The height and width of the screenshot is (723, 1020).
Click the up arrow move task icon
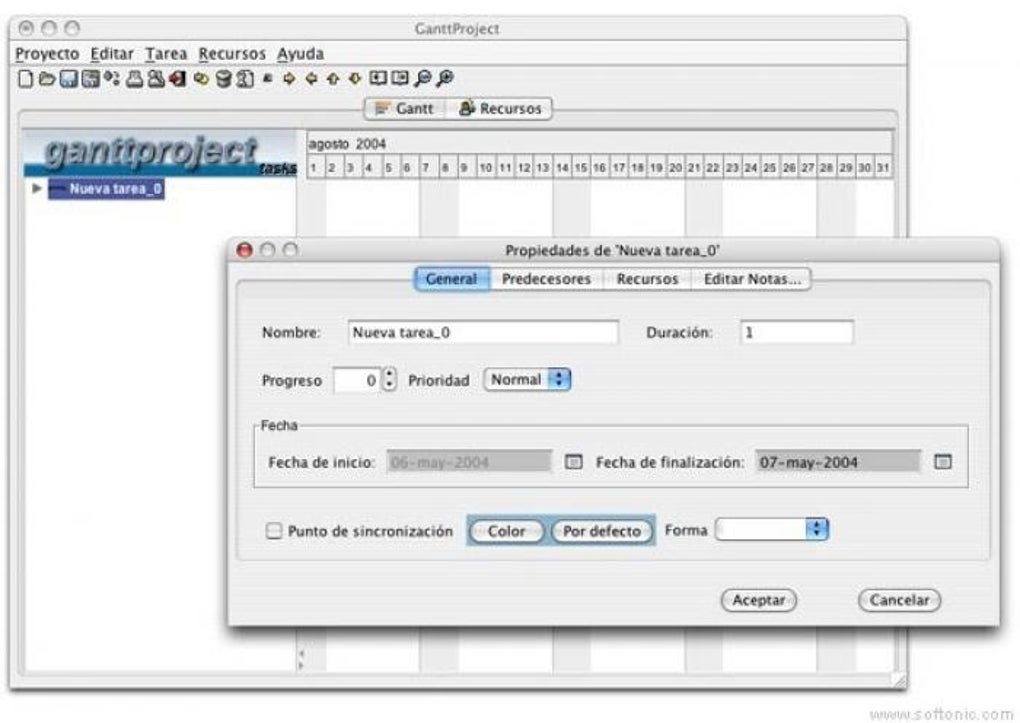[333, 79]
